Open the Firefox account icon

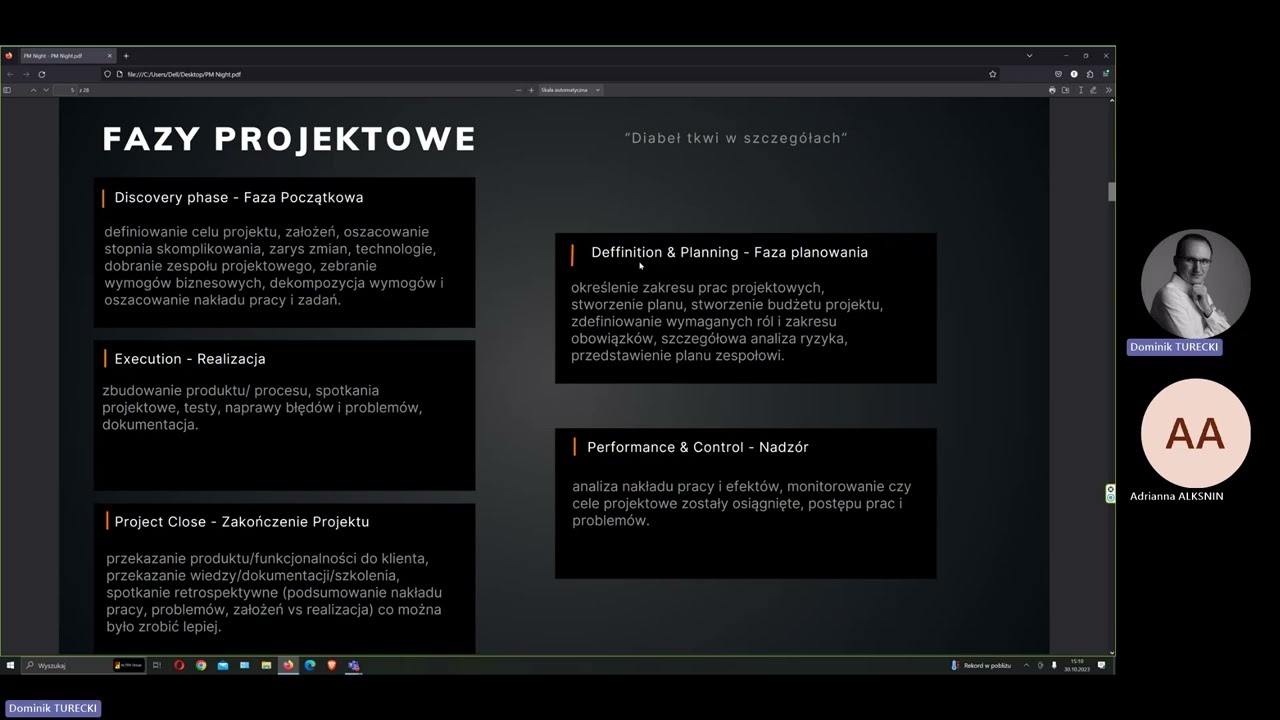click(x=1074, y=74)
